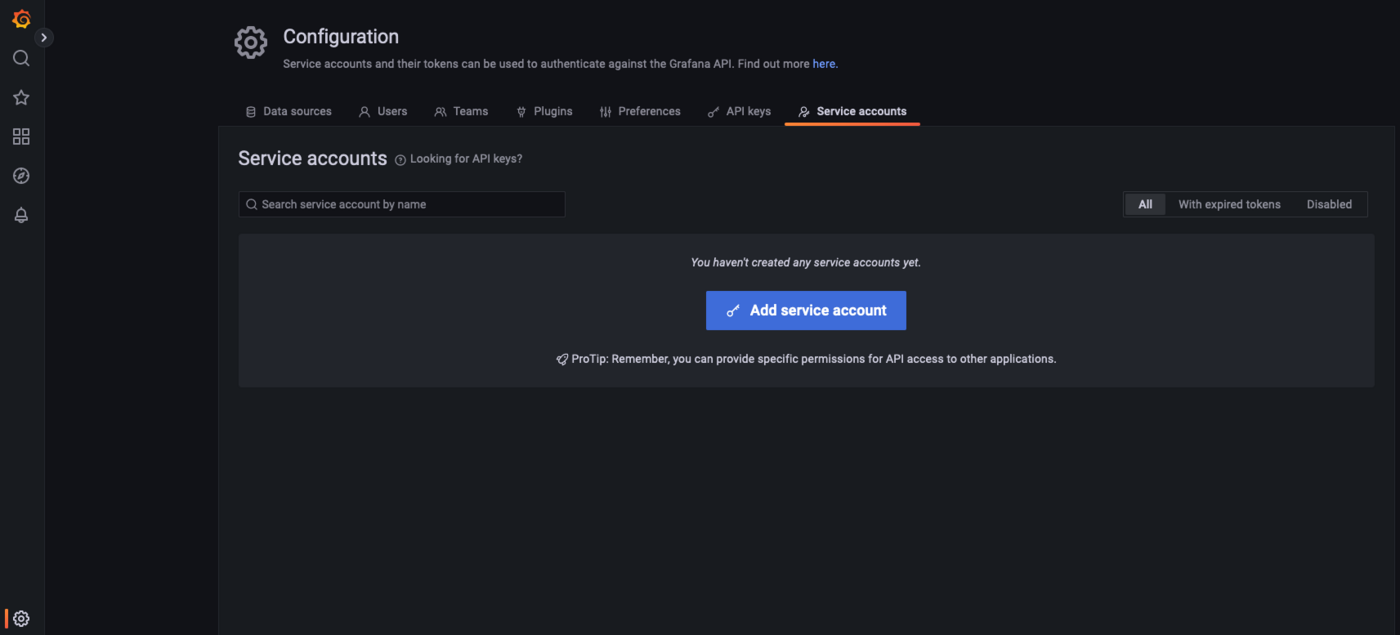Open the Dashboards icon in the sidebar
1400x635 pixels.
coord(21,136)
